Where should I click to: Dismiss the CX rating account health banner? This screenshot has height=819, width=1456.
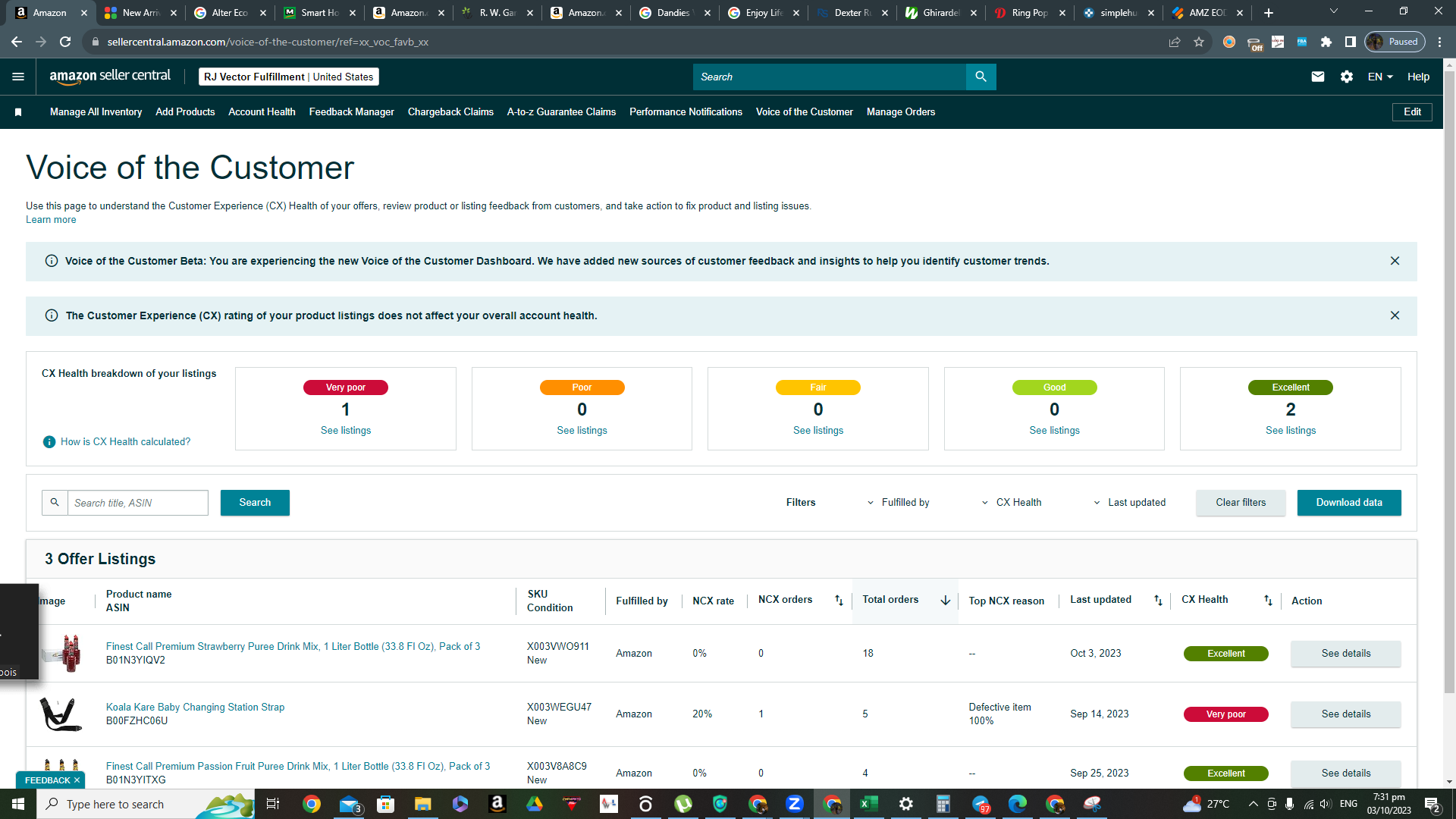1395,315
